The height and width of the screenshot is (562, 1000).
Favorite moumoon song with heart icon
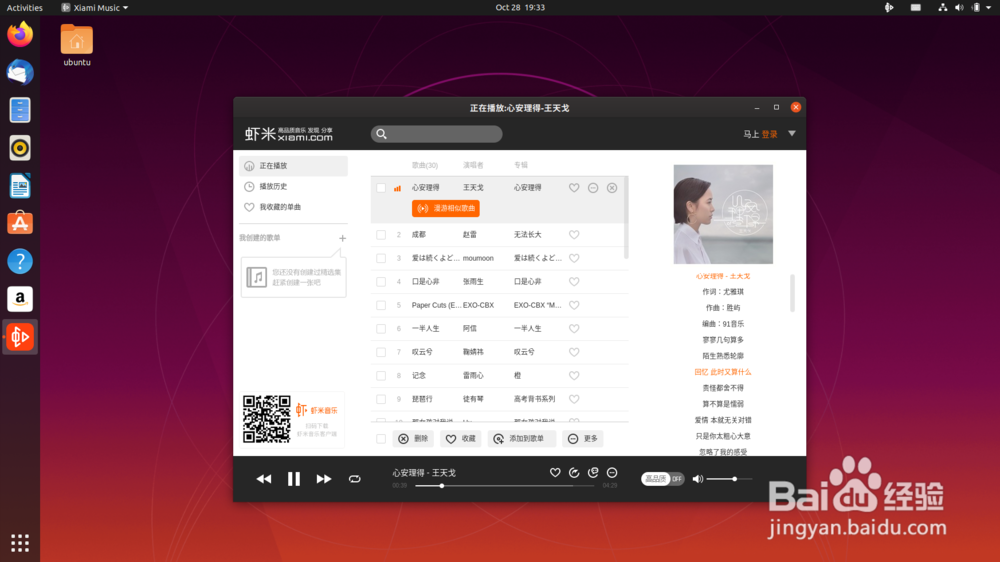[x=574, y=258]
